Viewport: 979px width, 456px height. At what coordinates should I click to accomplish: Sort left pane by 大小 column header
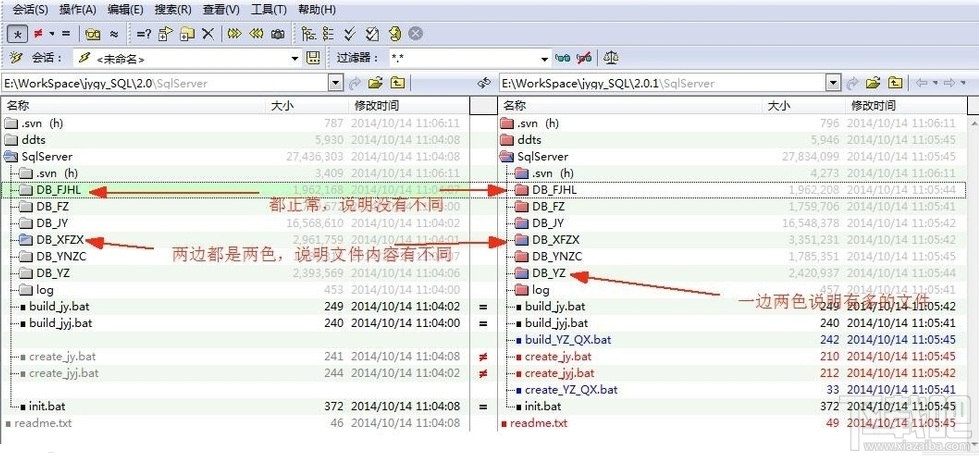click(x=307, y=106)
